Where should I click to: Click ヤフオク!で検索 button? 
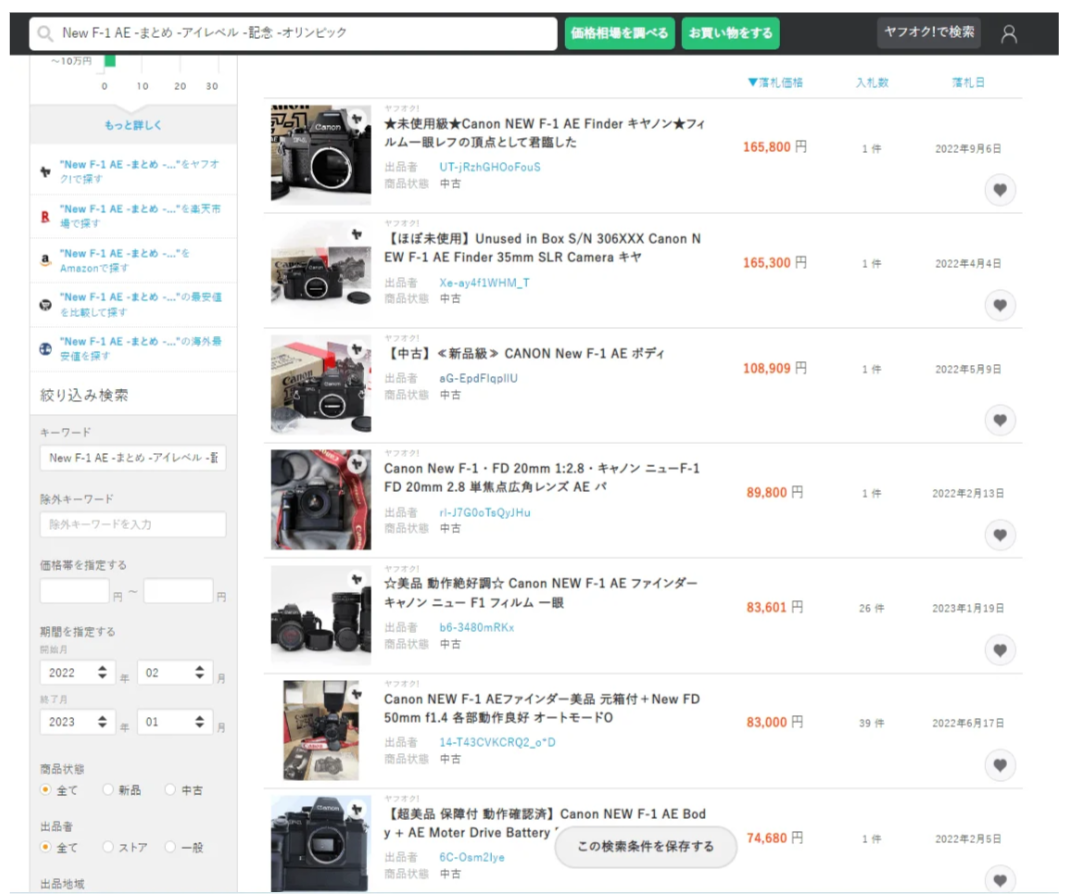pyautogui.click(x=929, y=32)
